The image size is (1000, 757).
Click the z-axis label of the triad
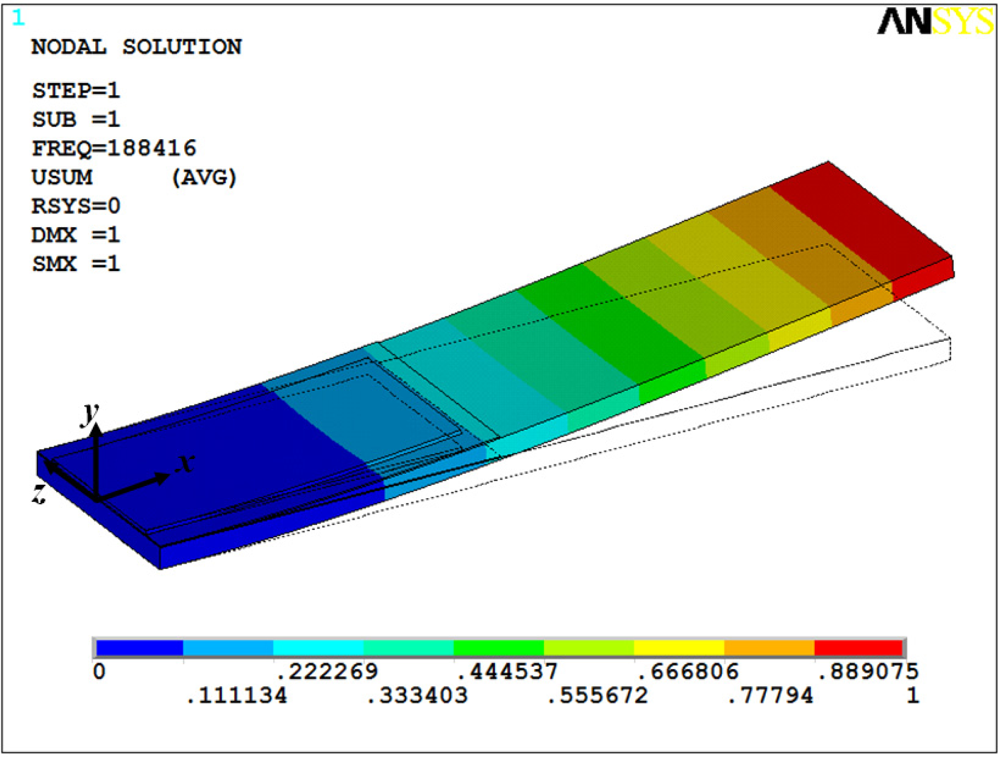tap(39, 493)
